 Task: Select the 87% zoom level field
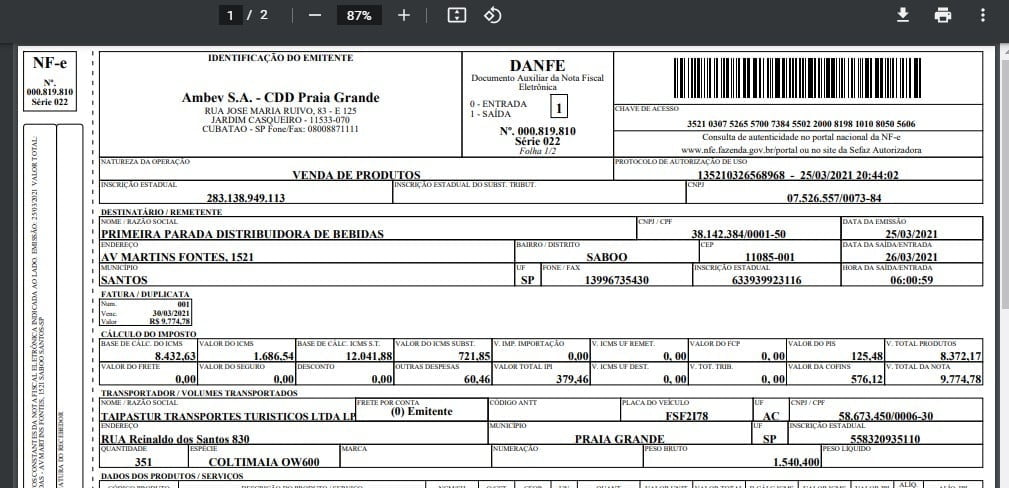pyautogui.click(x=359, y=15)
